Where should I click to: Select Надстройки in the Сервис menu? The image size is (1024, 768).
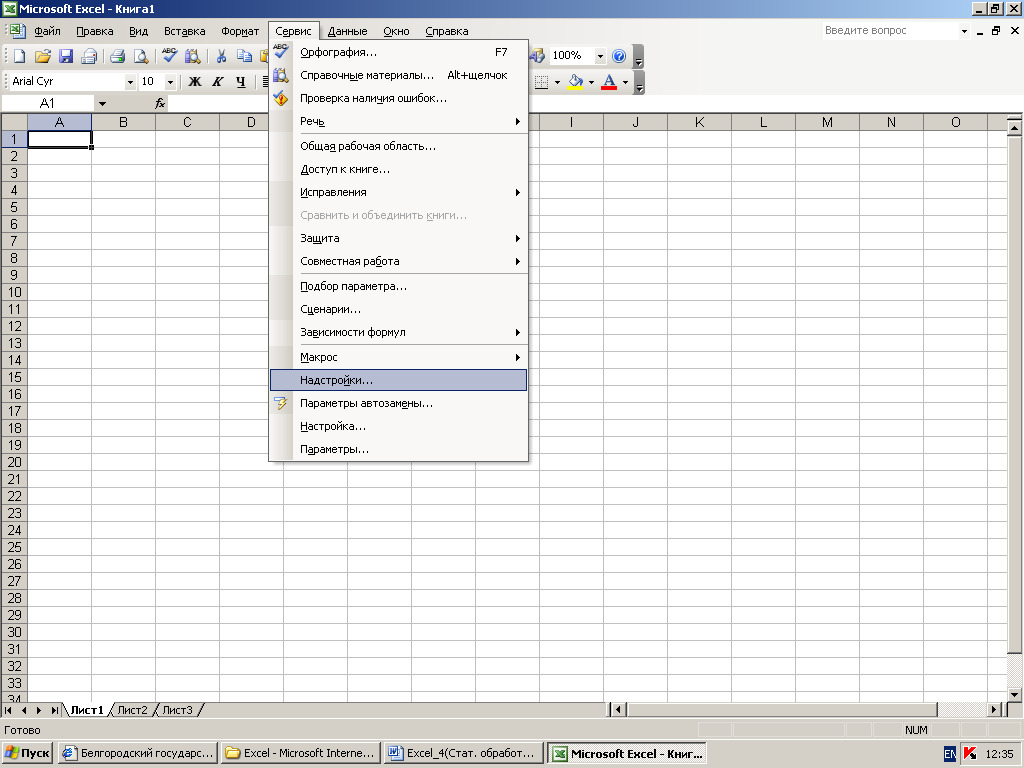click(x=398, y=380)
